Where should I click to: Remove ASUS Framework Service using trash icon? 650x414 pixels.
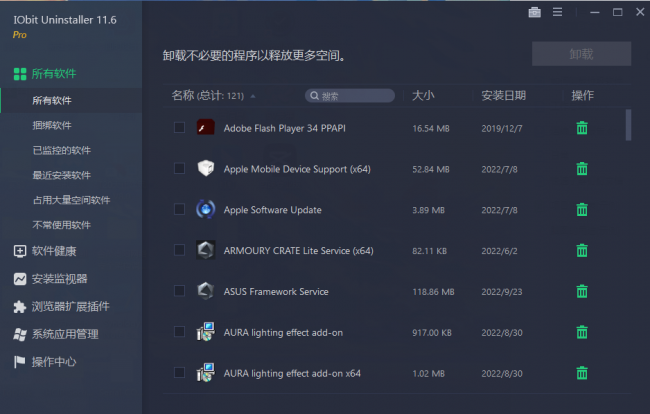click(x=582, y=291)
